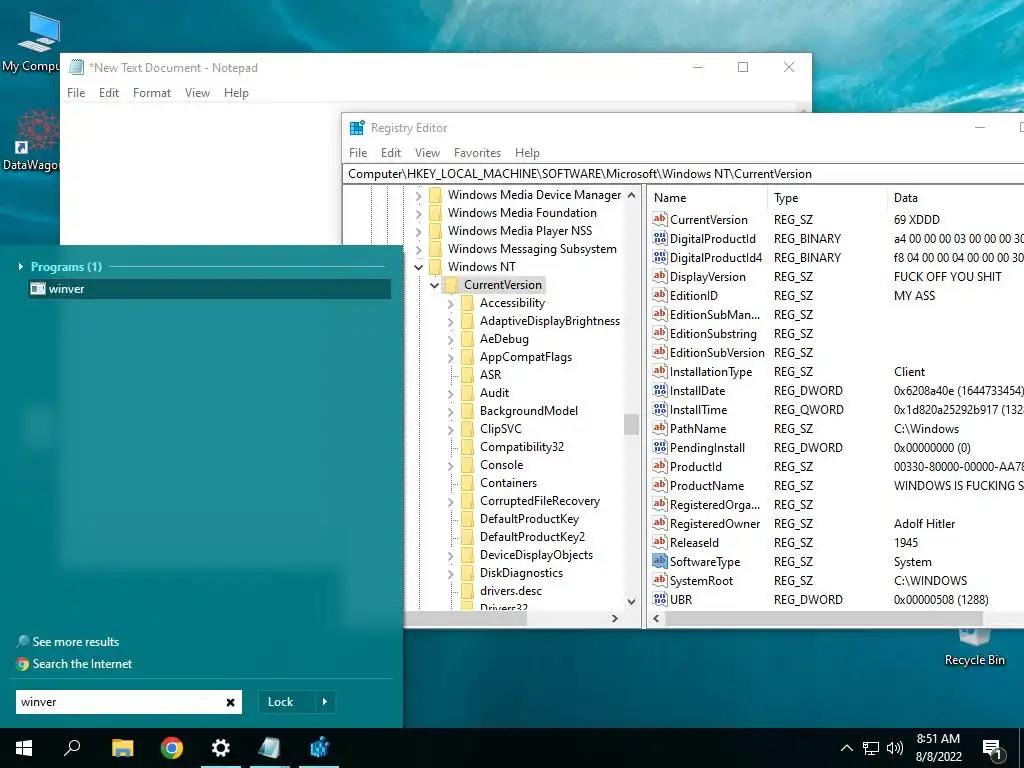Open the Settings gear on taskbar
Image resolution: width=1024 pixels, height=768 pixels.
(x=221, y=748)
